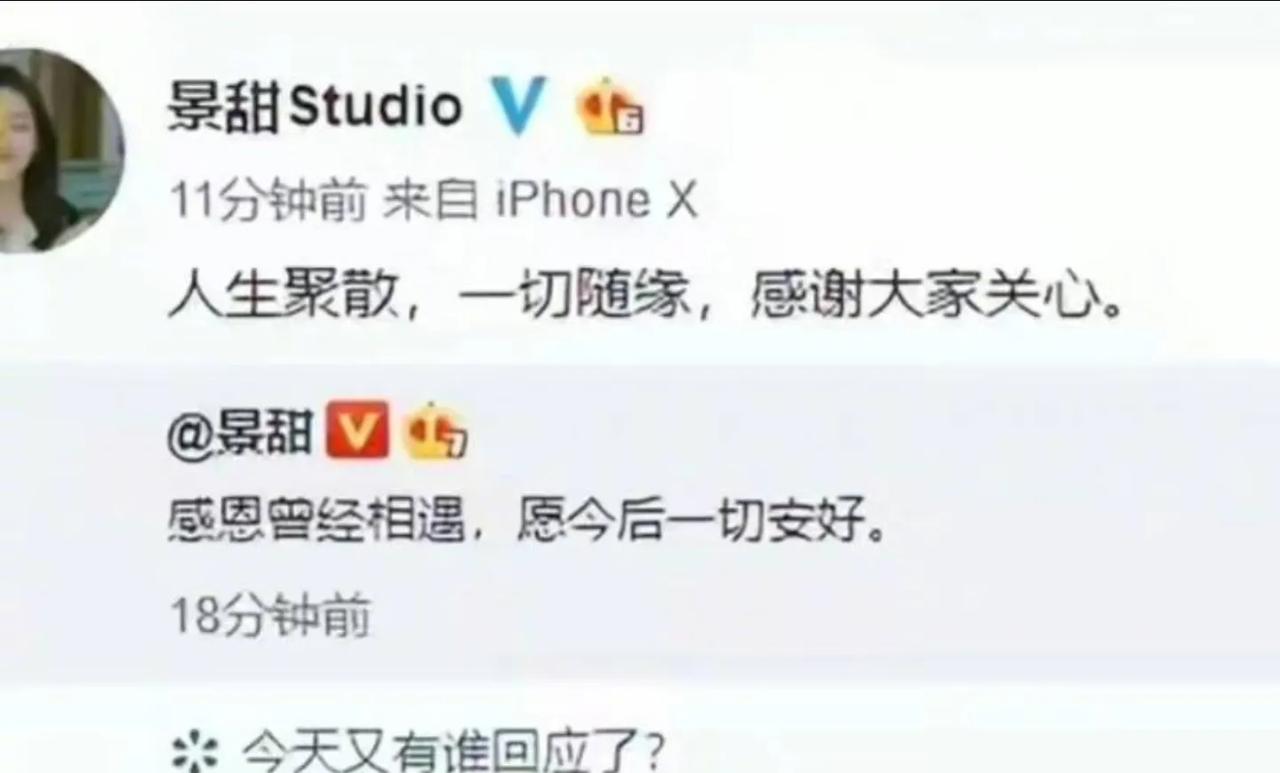The height and width of the screenshot is (773, 1280).
Task: Click sparkle icon before "今天又有谁回应了"
Action: coord(195,752)
